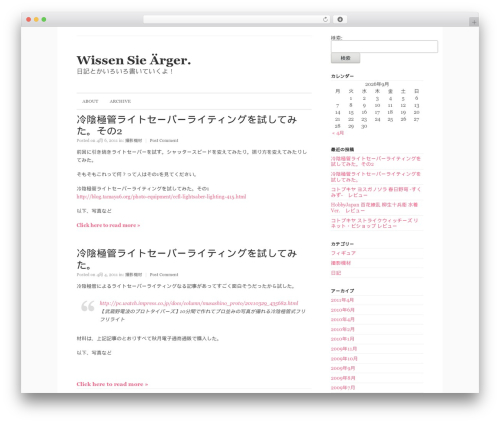
Task: Open the フィギュア category in sidebar
Action: [x=343, y=253]
